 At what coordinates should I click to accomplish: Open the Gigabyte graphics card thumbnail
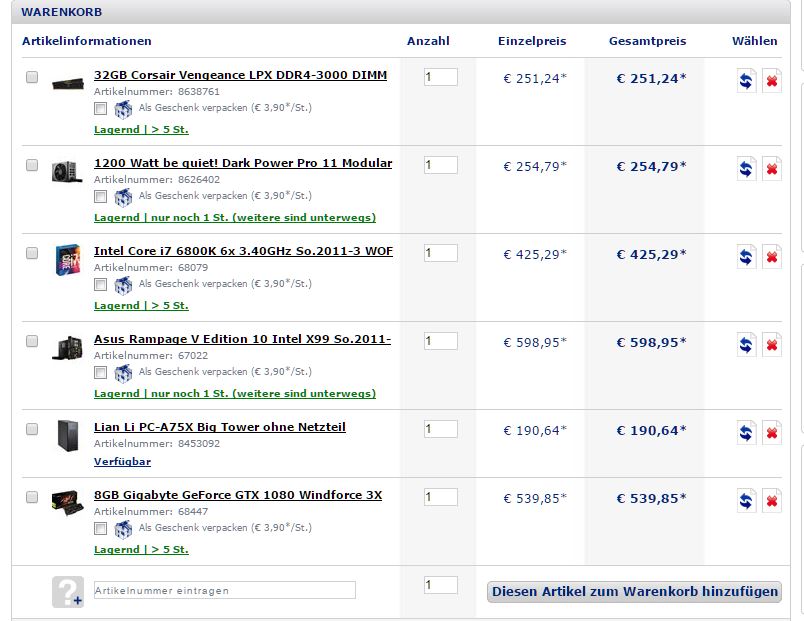[68, 503]
